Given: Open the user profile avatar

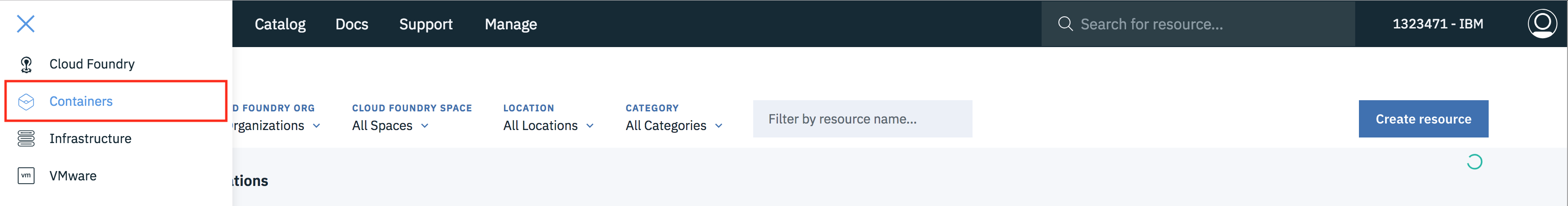Looking at the screenshot, I should (1542, 24).
